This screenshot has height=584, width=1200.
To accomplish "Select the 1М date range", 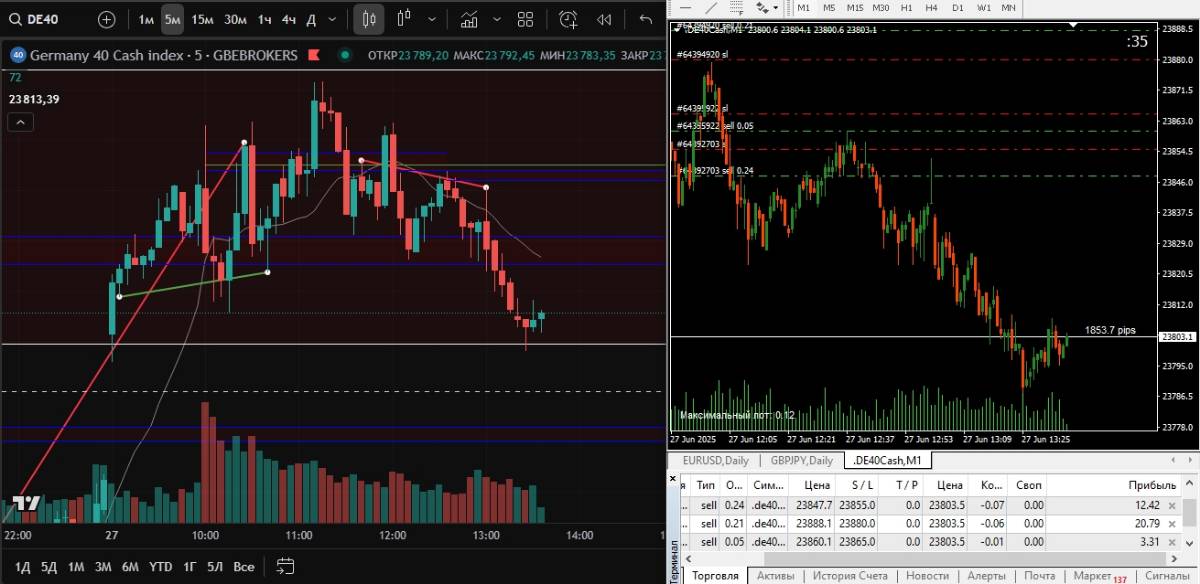I will click(x=76, y=567).
